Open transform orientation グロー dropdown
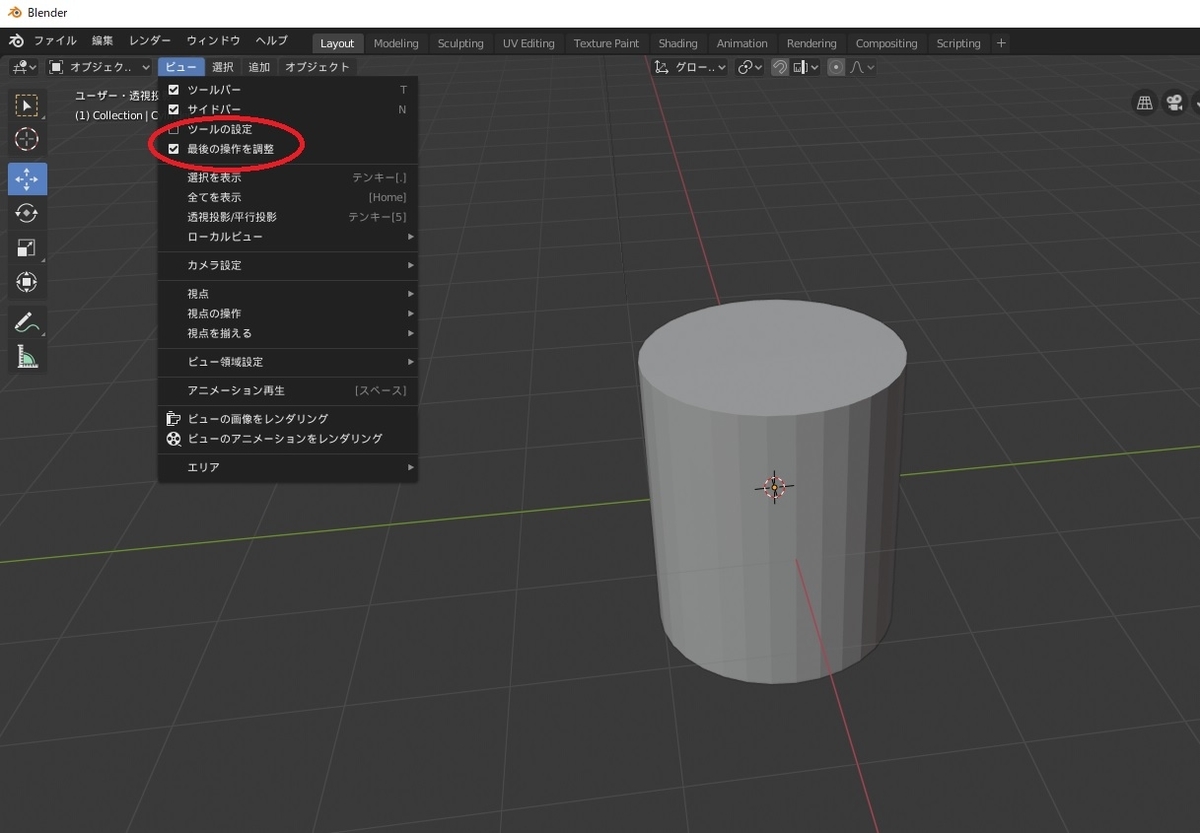 point(690,67)
